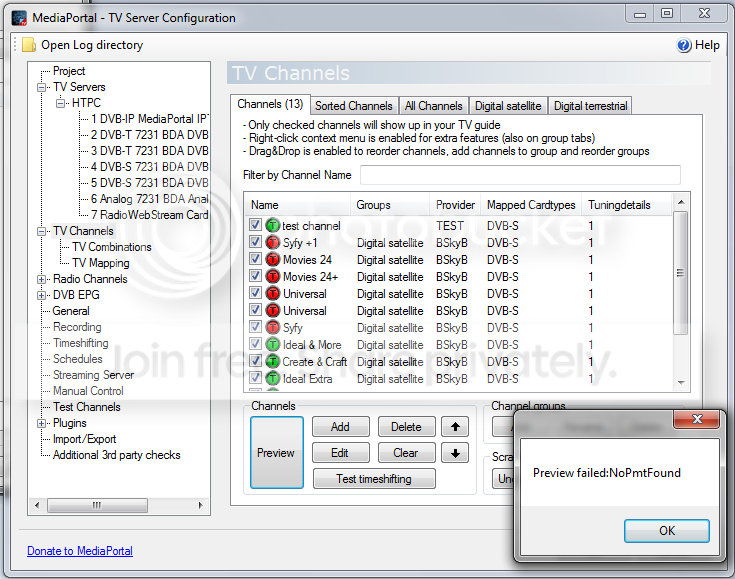The height and width of the screenshot is (579, 735).
Task: Click the Open Log directory folder icon
Action: point(29,45)
